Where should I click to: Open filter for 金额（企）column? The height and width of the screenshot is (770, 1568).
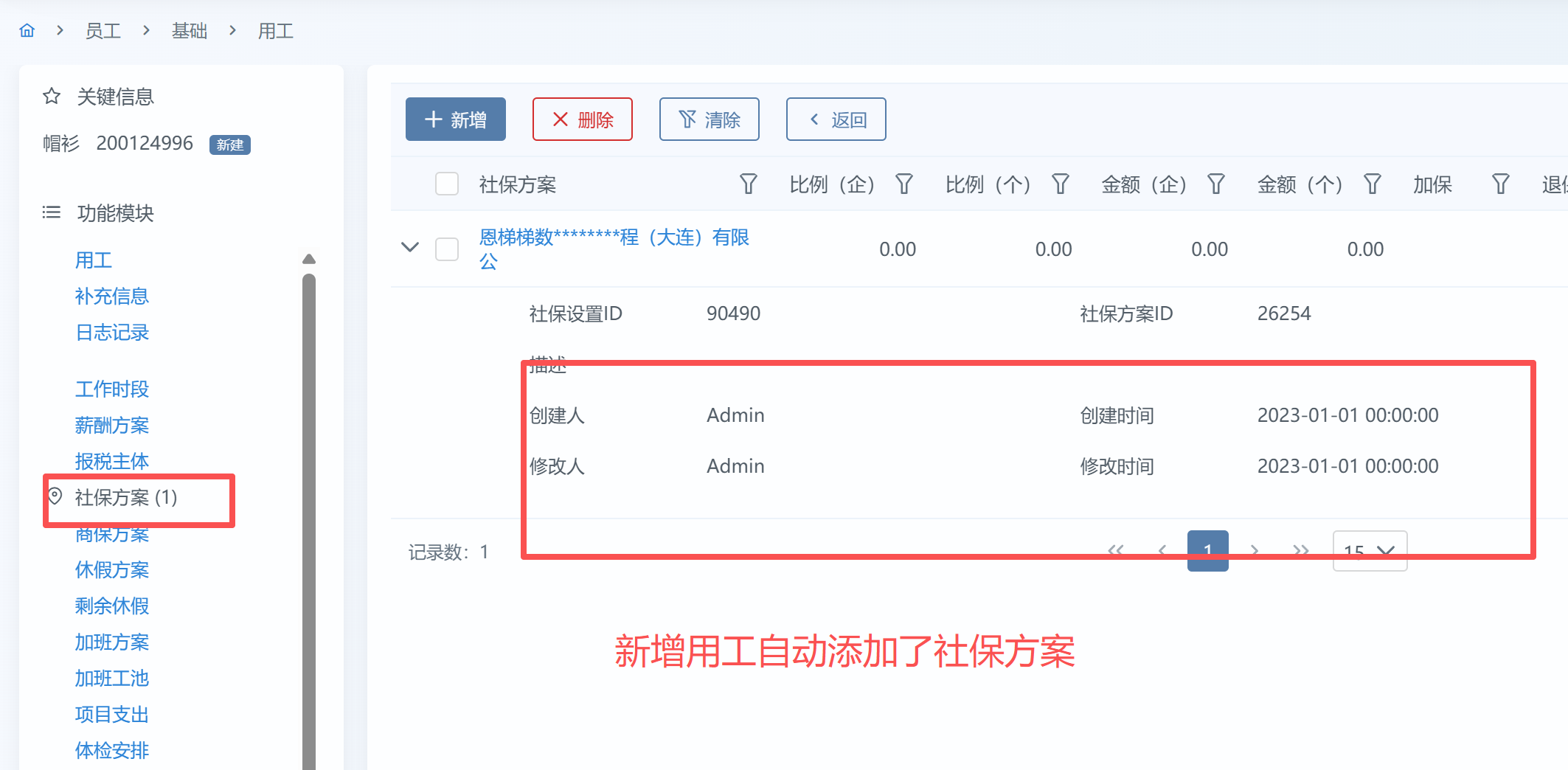tap(1216, 184)
